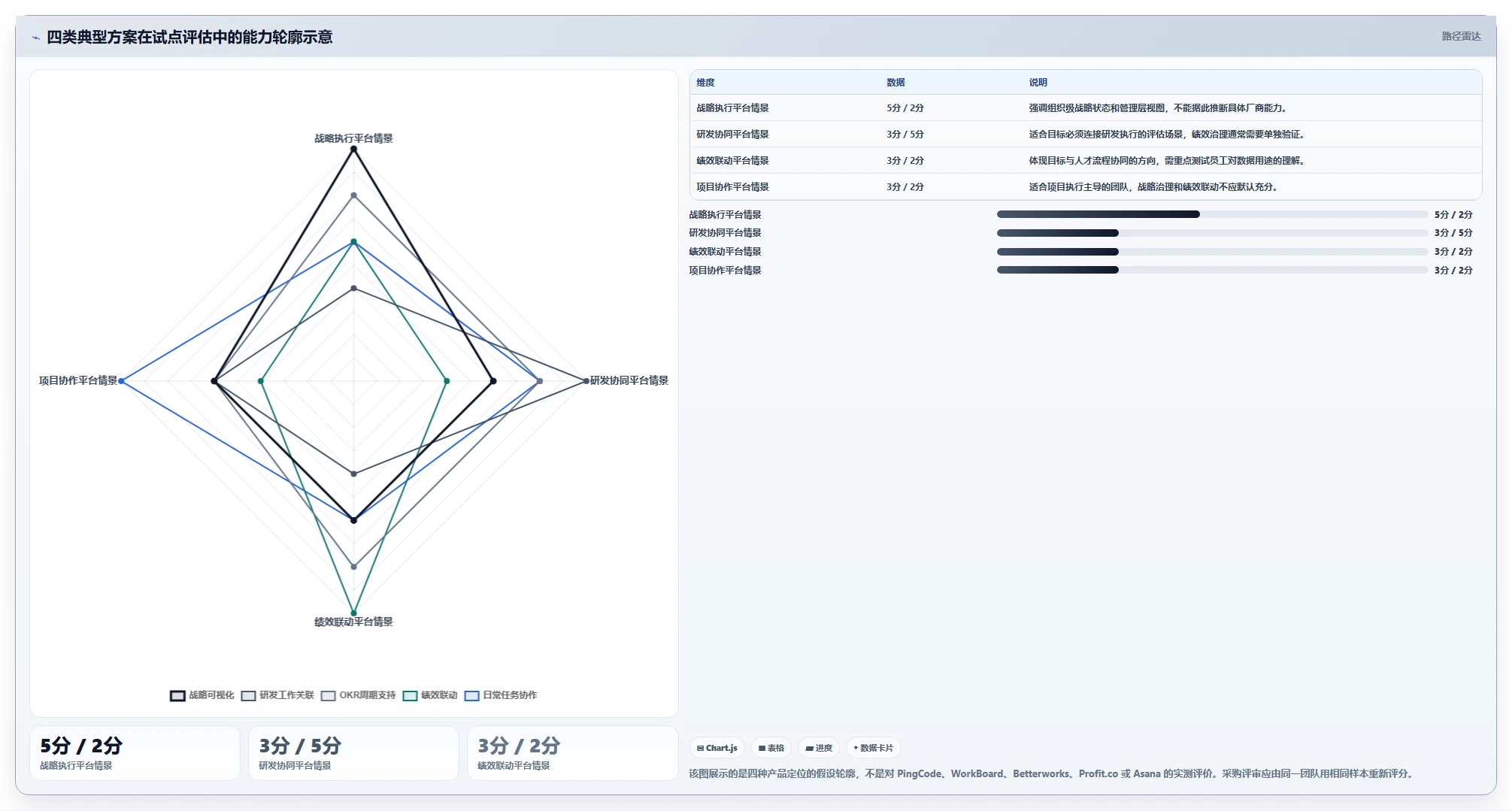This screenshot has width=1512, height=811.
Task: Click the 表格 tag
Action: pyautogui.click(x=771, y=748)
